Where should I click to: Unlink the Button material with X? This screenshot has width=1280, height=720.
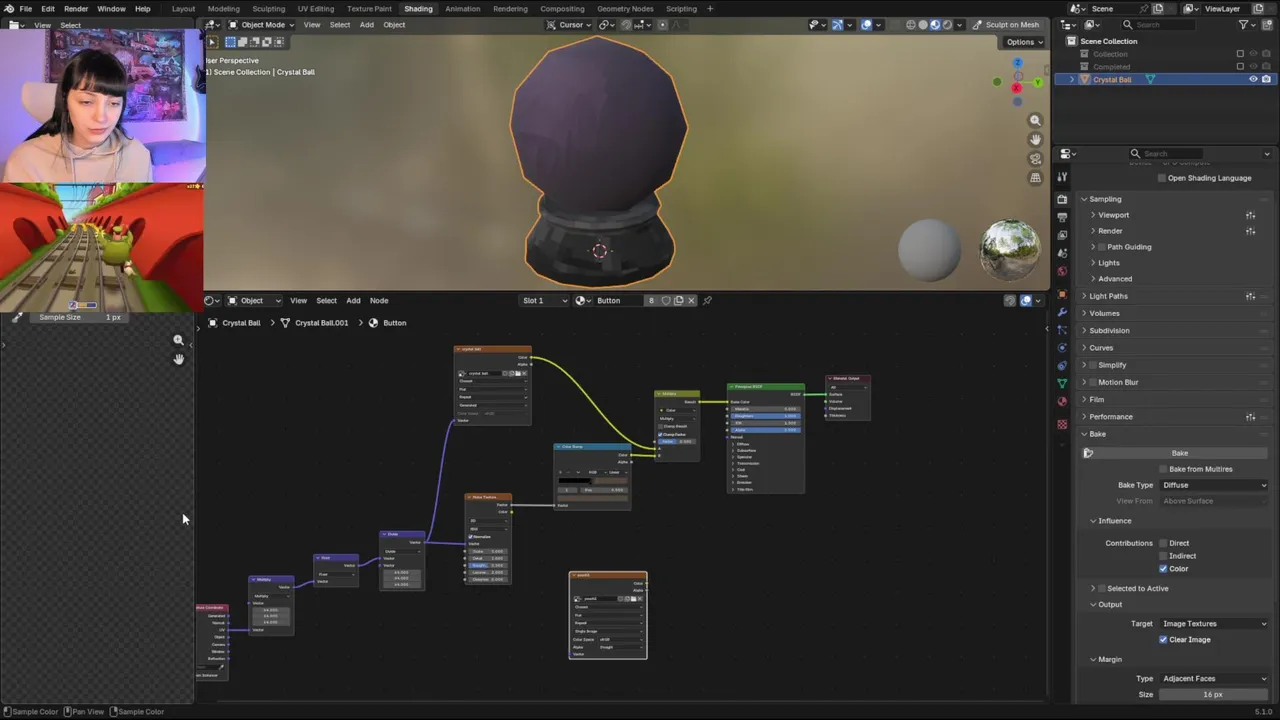pyautogui.click(x=691, y=300)
